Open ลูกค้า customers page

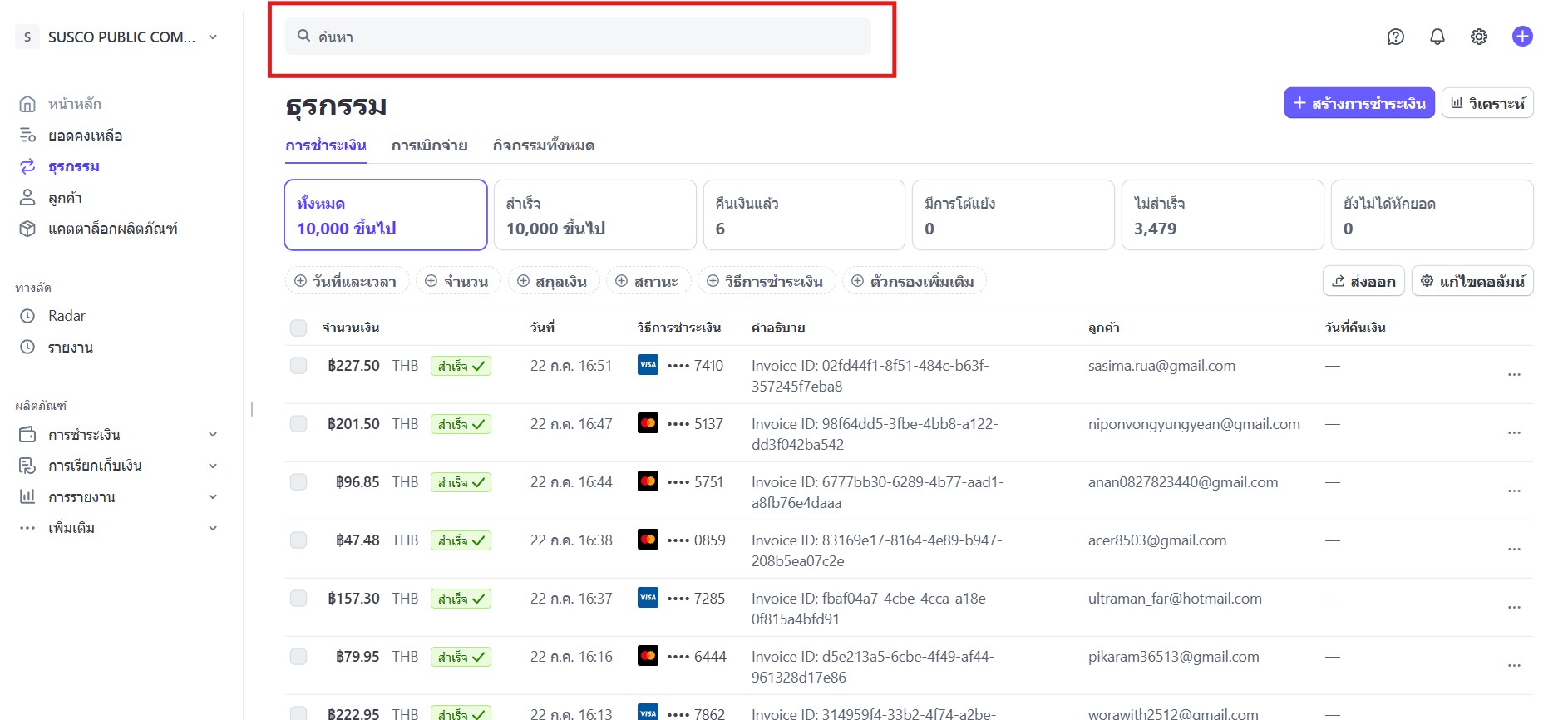coord(65,198)
